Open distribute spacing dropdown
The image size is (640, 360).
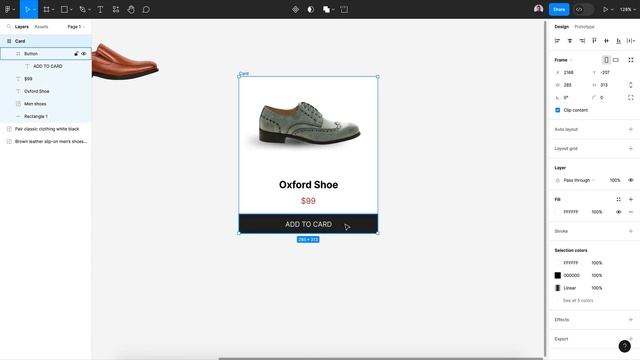(x=631, y=40)
